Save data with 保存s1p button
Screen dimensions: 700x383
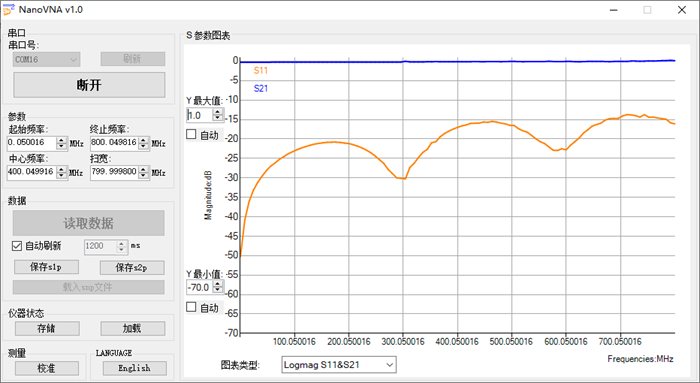[46, 267]
